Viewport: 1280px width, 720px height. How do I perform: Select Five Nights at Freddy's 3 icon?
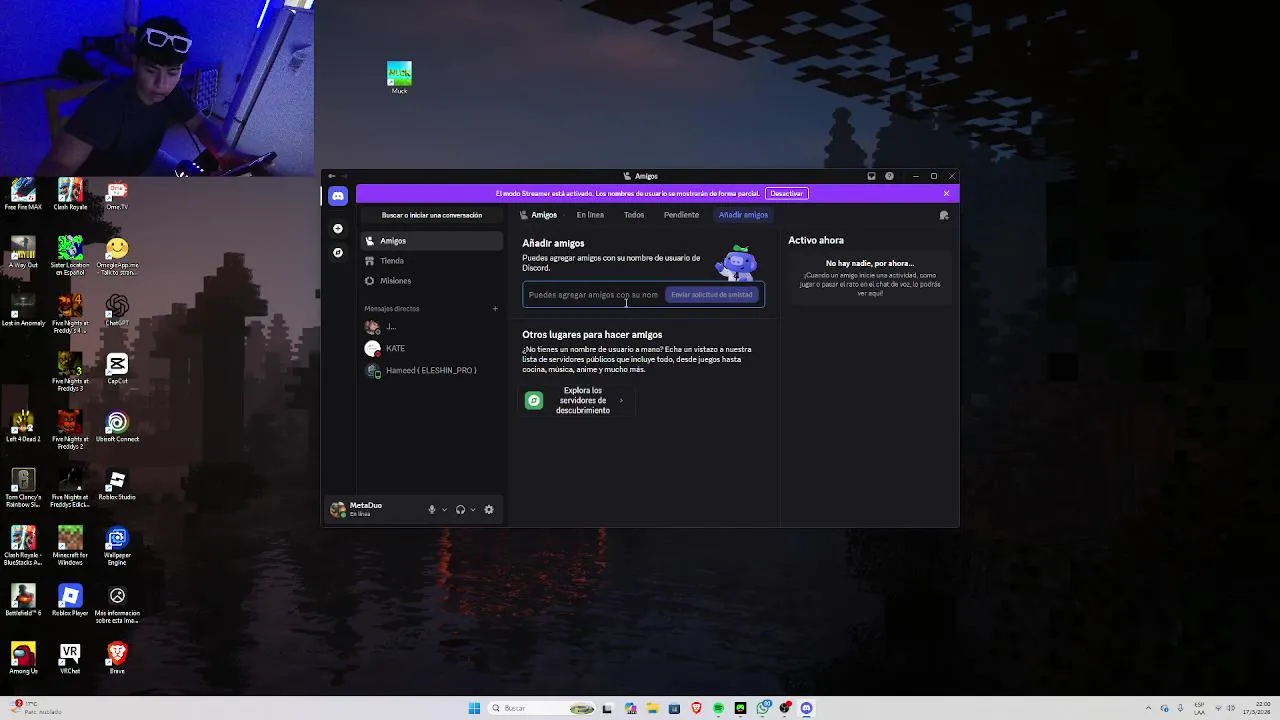pyautogui.click(x=70, y=371)
